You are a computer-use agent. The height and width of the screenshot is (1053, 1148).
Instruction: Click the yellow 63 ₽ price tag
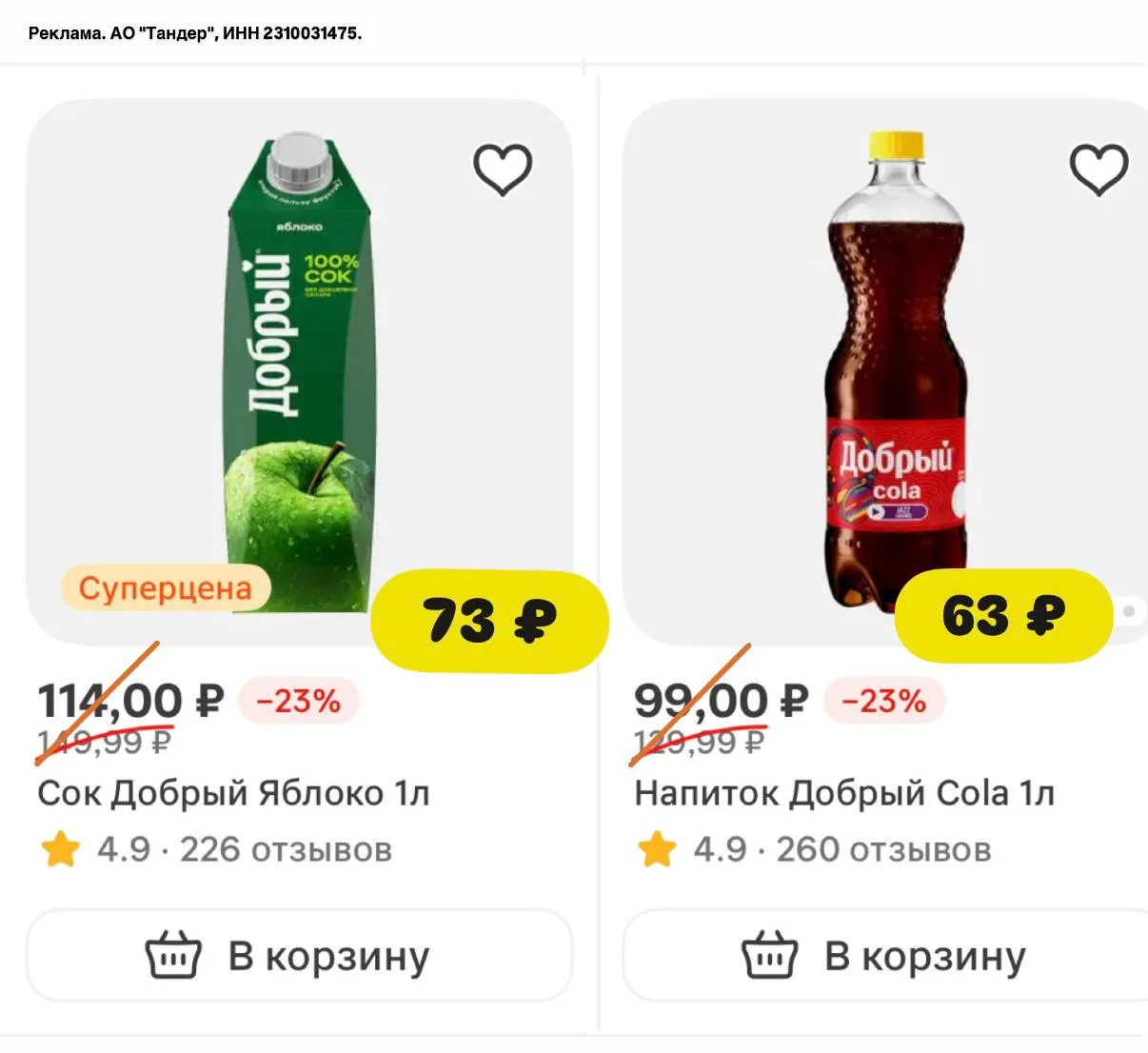point(1003,616)
